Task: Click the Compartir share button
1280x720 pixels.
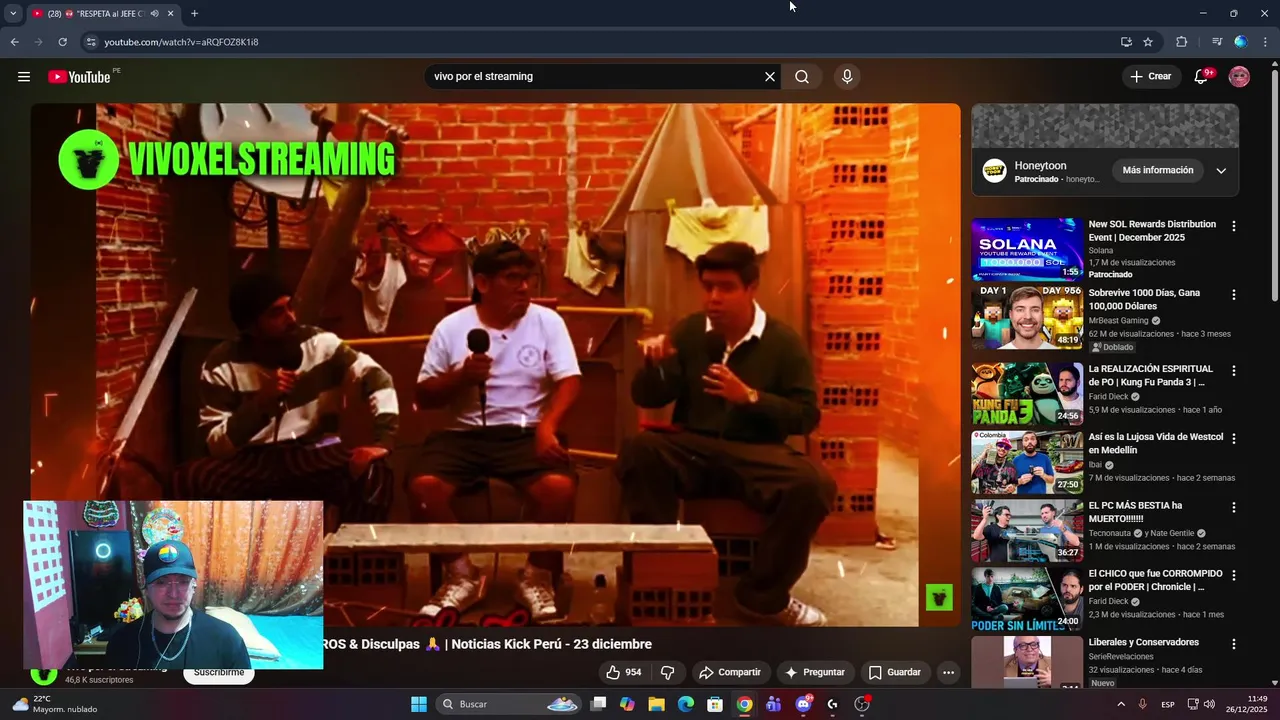Action: coord(729,672)
